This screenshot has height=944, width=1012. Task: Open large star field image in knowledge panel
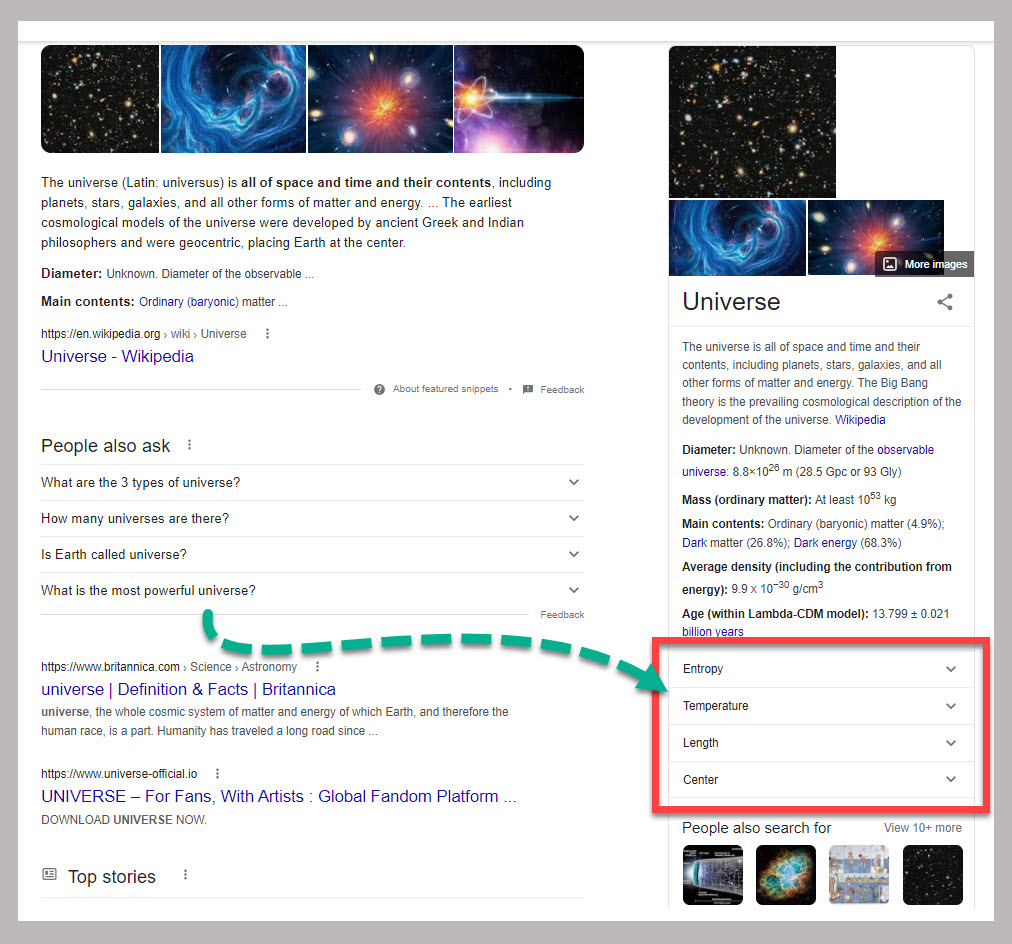(x=753, y=122)
